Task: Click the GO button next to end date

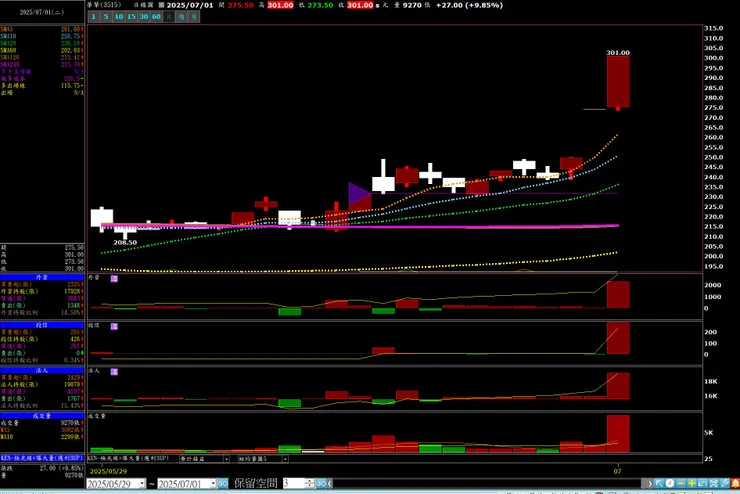Action: click(x=223, y=484)
